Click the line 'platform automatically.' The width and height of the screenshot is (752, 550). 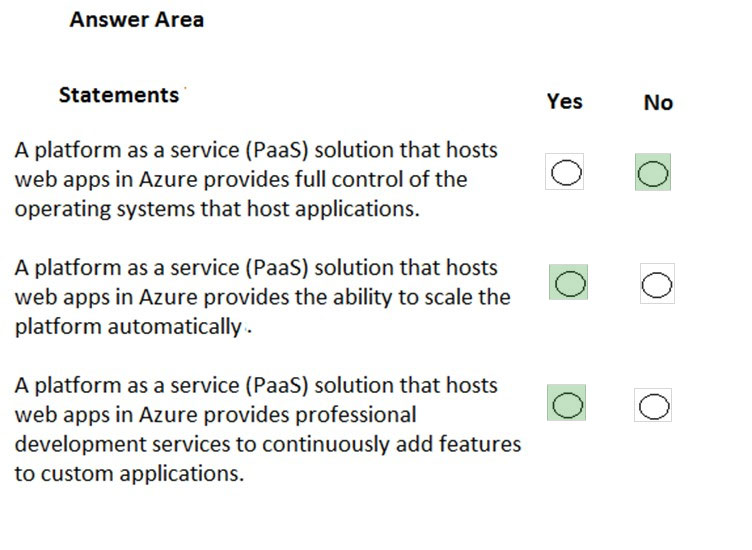pos(131,327)
